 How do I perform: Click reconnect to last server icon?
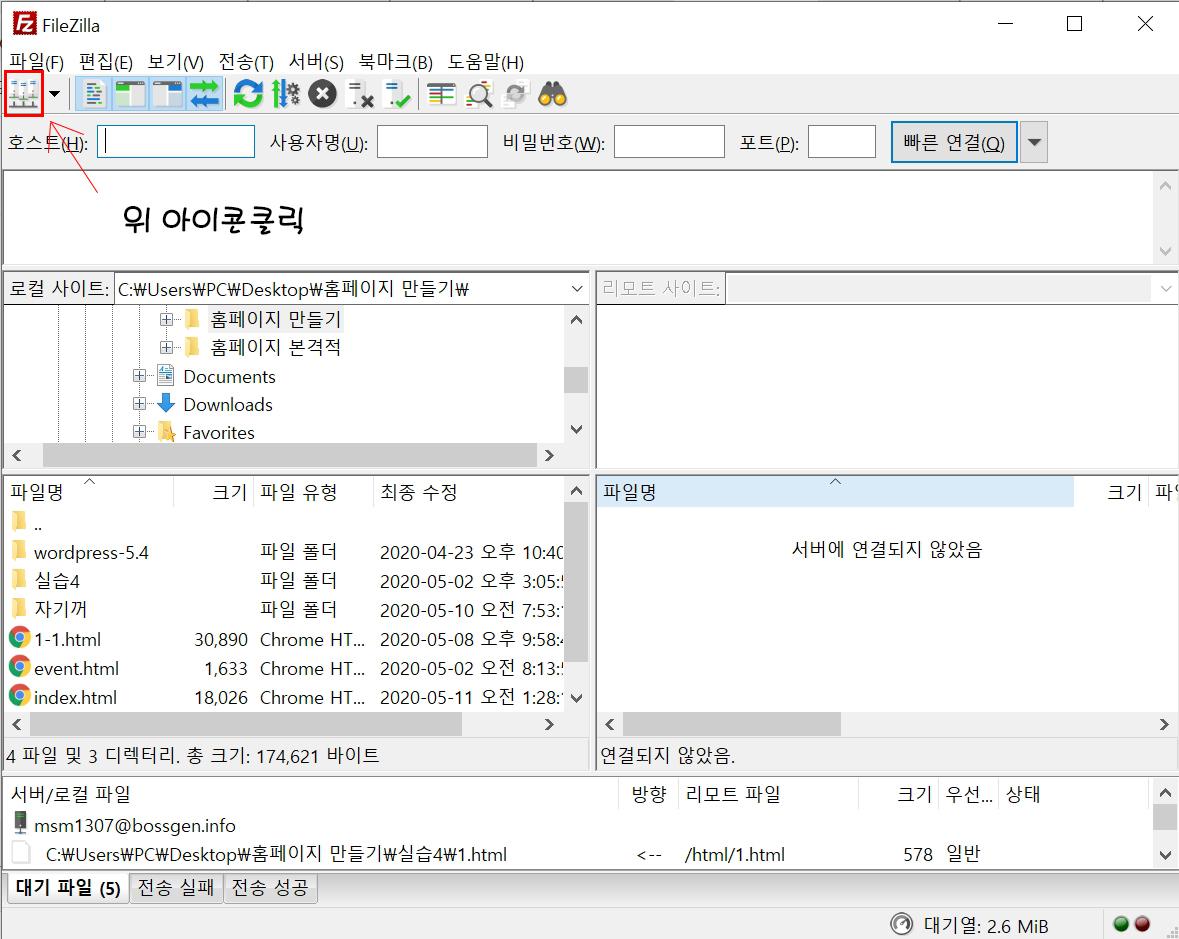(x=396, y=94)
